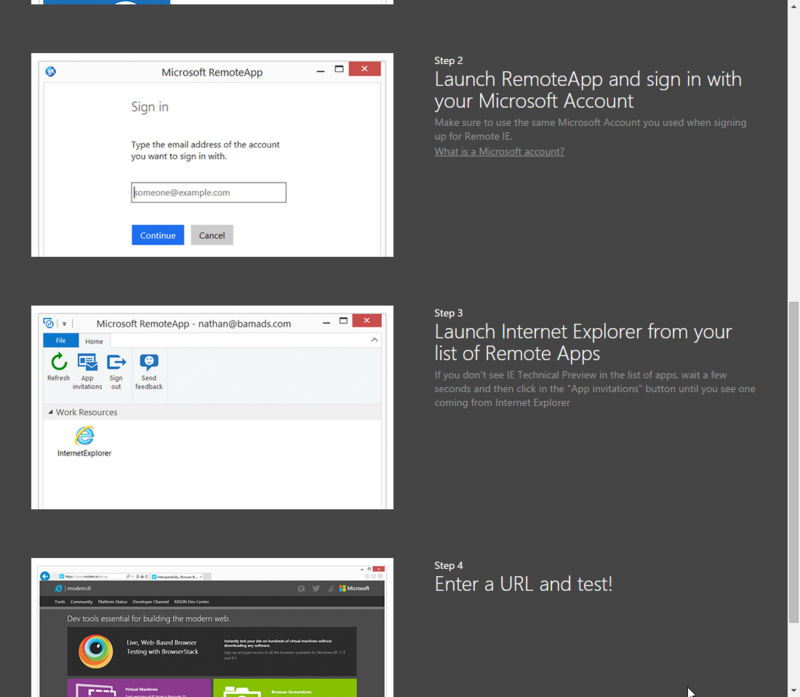800x697 pixels.
Task: Collapse the ribbon with the chevron arrow
Action: click(374, 340)
